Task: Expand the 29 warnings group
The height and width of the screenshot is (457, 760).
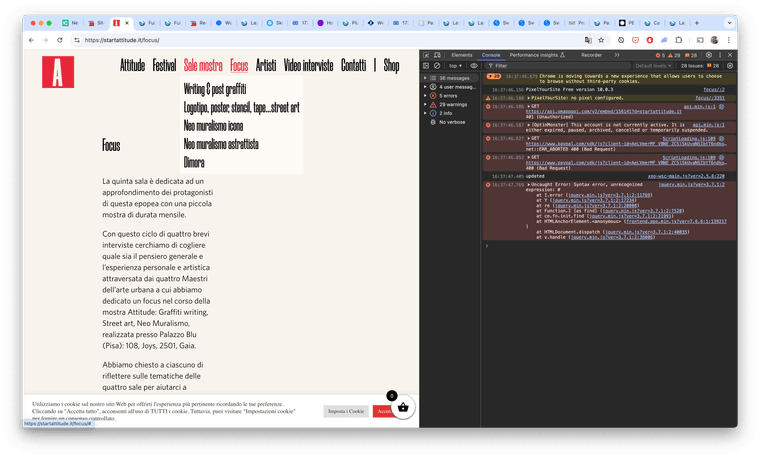Action: click(425, 104)
